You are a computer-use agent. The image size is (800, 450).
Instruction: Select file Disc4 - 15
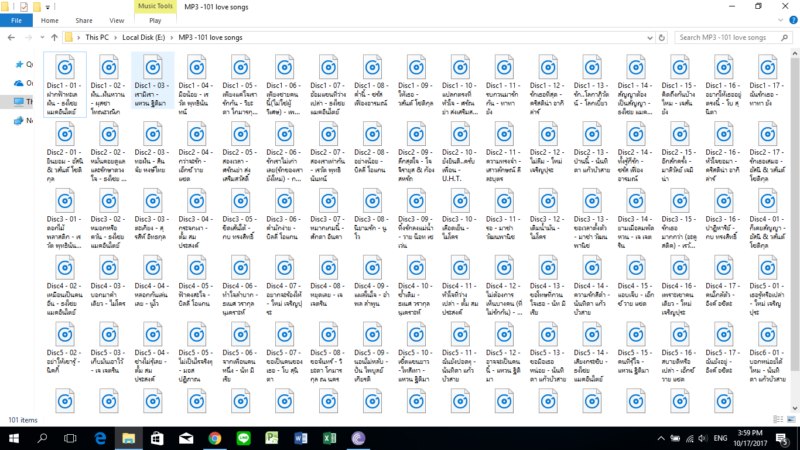(x=635, y=281)
